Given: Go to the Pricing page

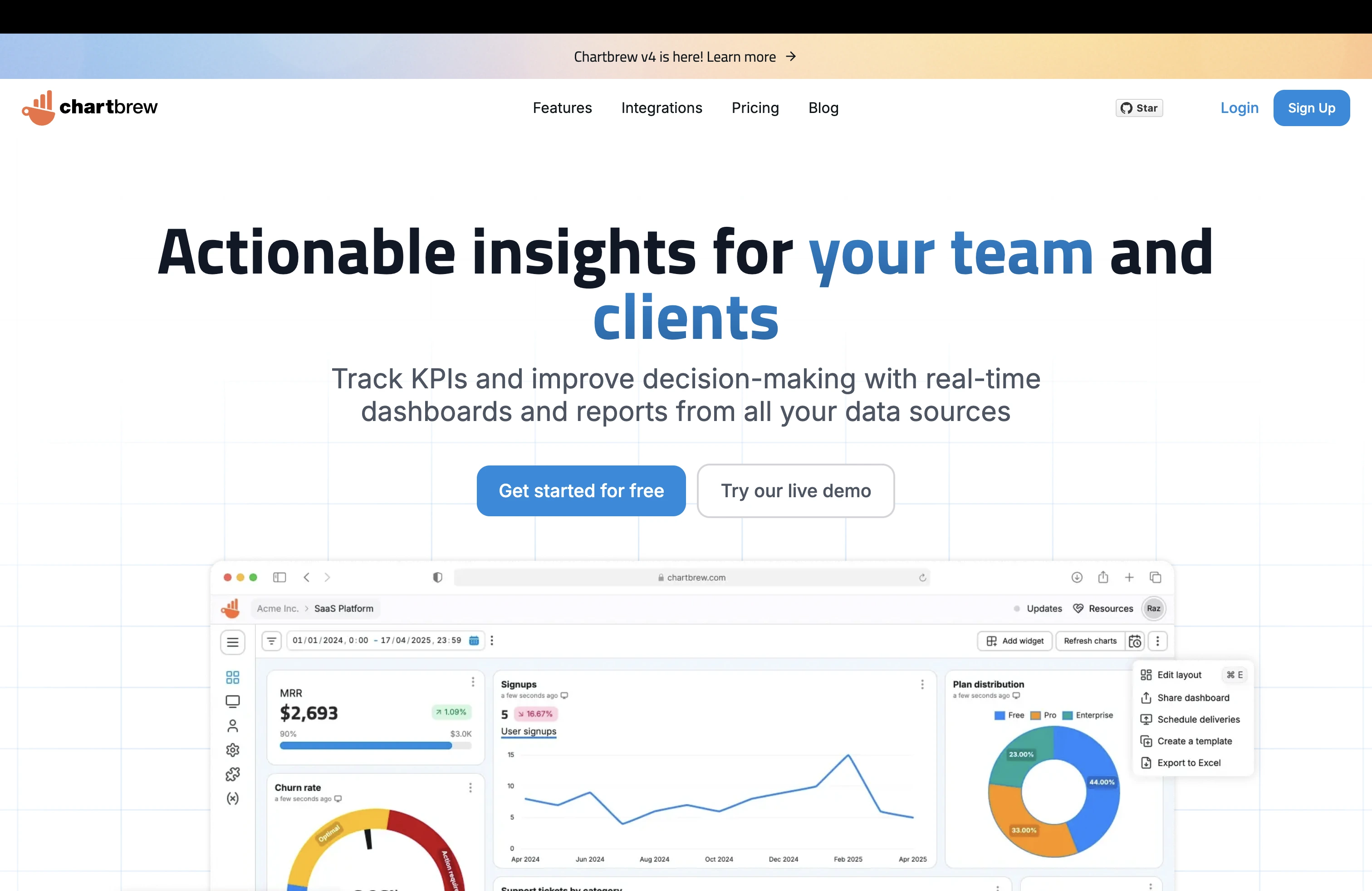Looking at the screenshot, I should click(755, 108).
